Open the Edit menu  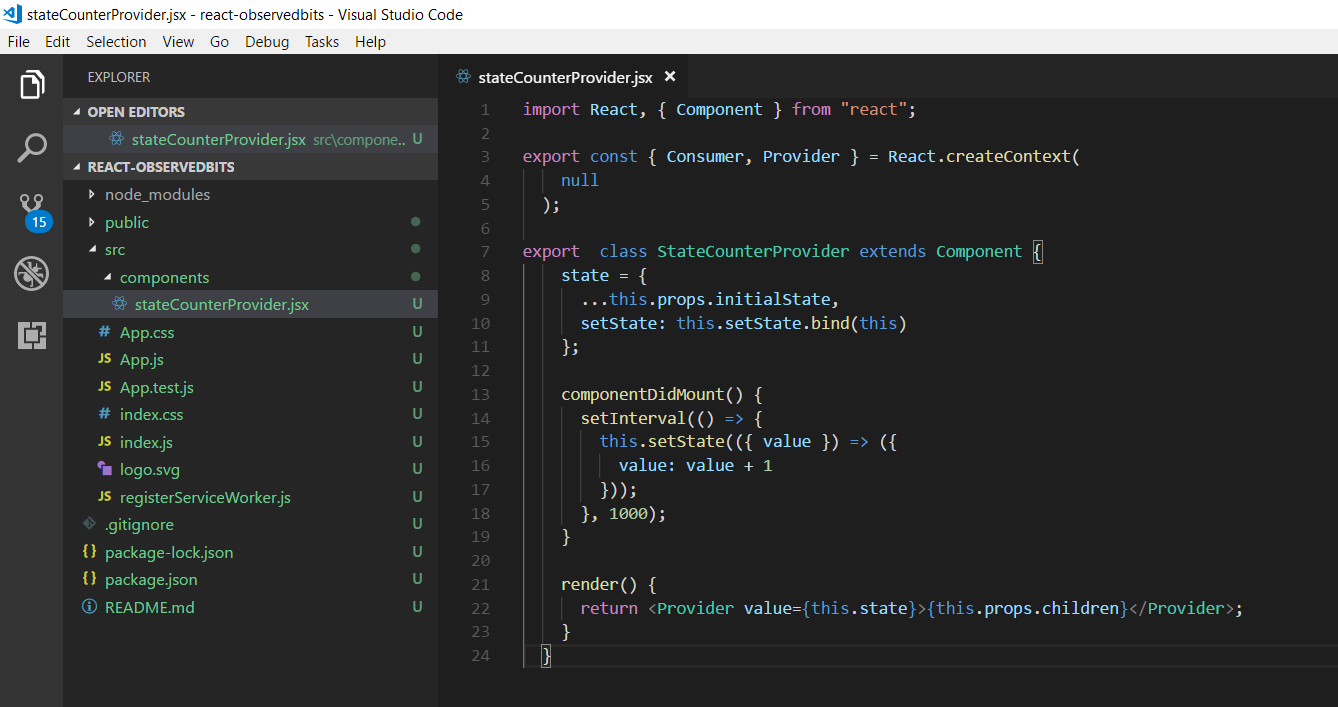coord(57,42)
